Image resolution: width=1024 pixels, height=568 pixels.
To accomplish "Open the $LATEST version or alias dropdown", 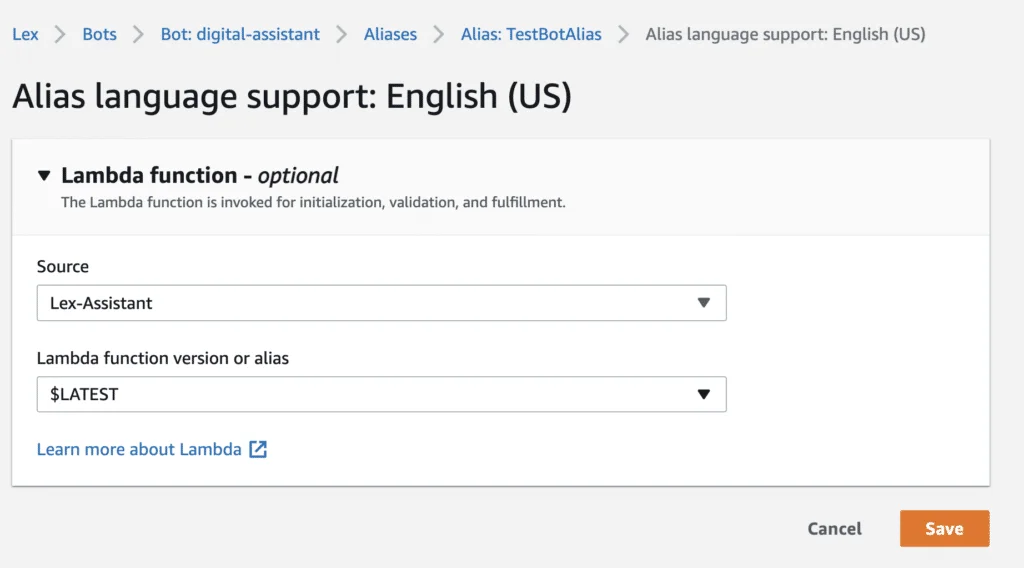I will tap(381, 394).
